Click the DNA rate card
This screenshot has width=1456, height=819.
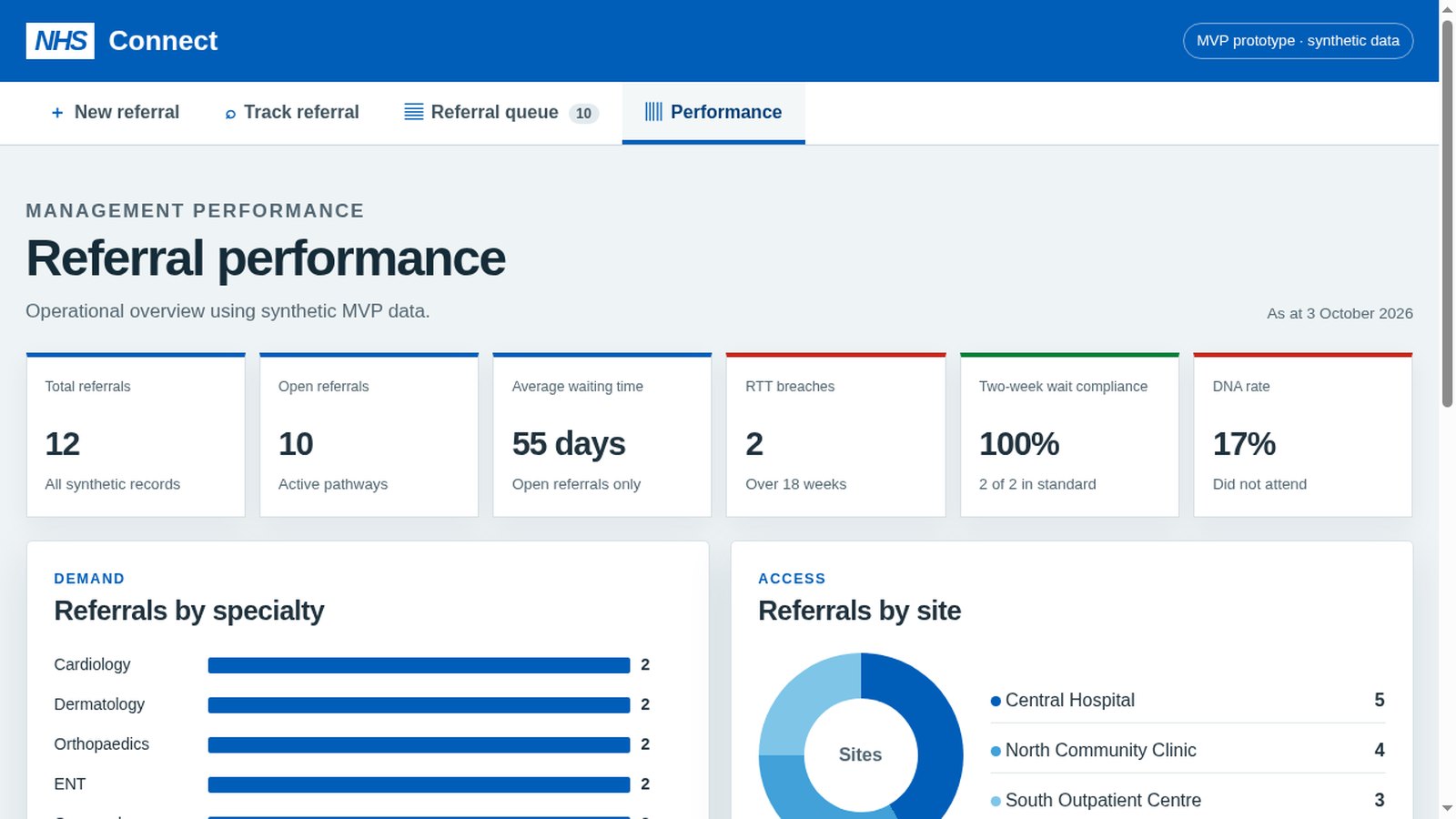1303,435
